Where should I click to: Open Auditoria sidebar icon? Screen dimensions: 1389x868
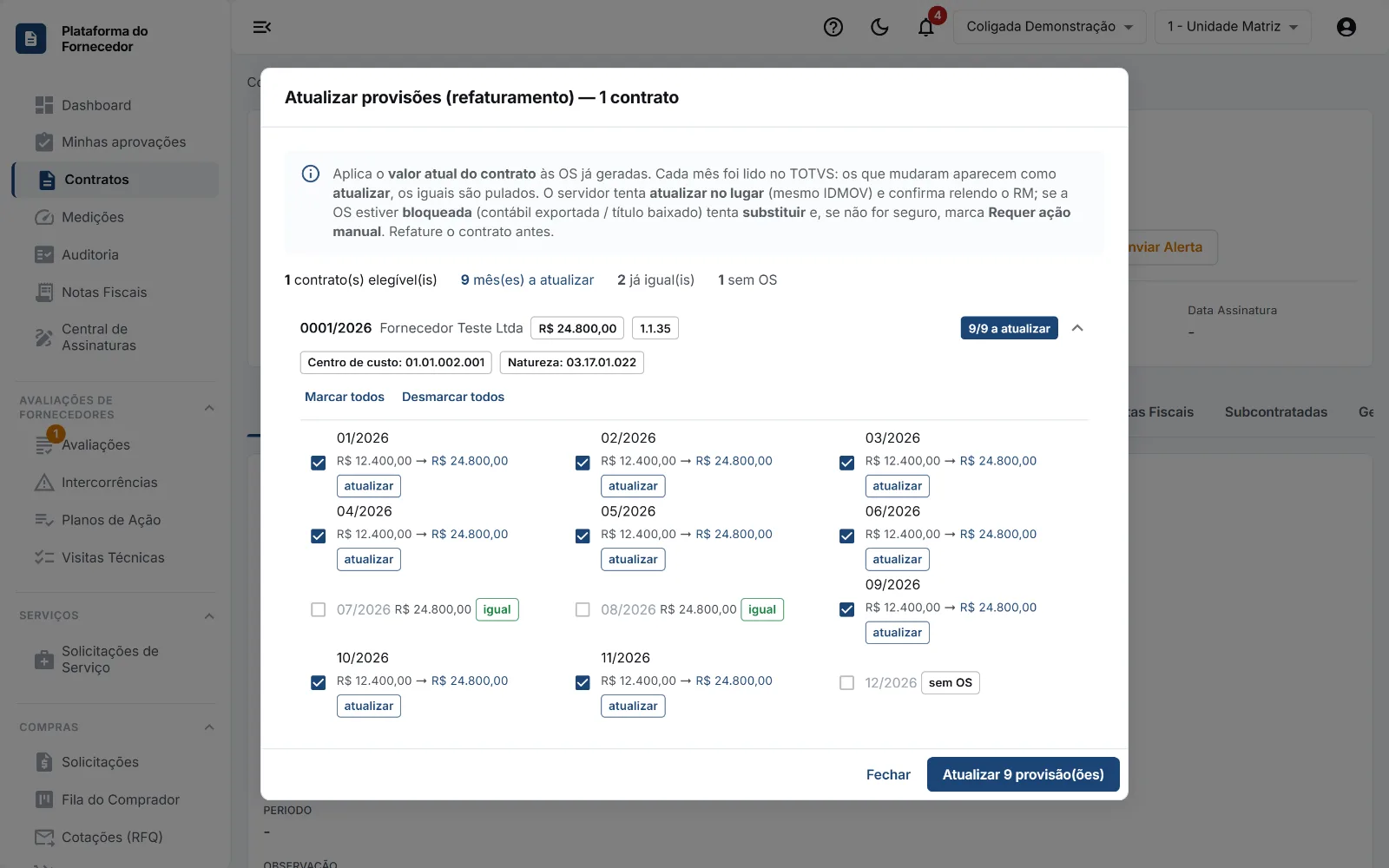[x=43, y=254]
